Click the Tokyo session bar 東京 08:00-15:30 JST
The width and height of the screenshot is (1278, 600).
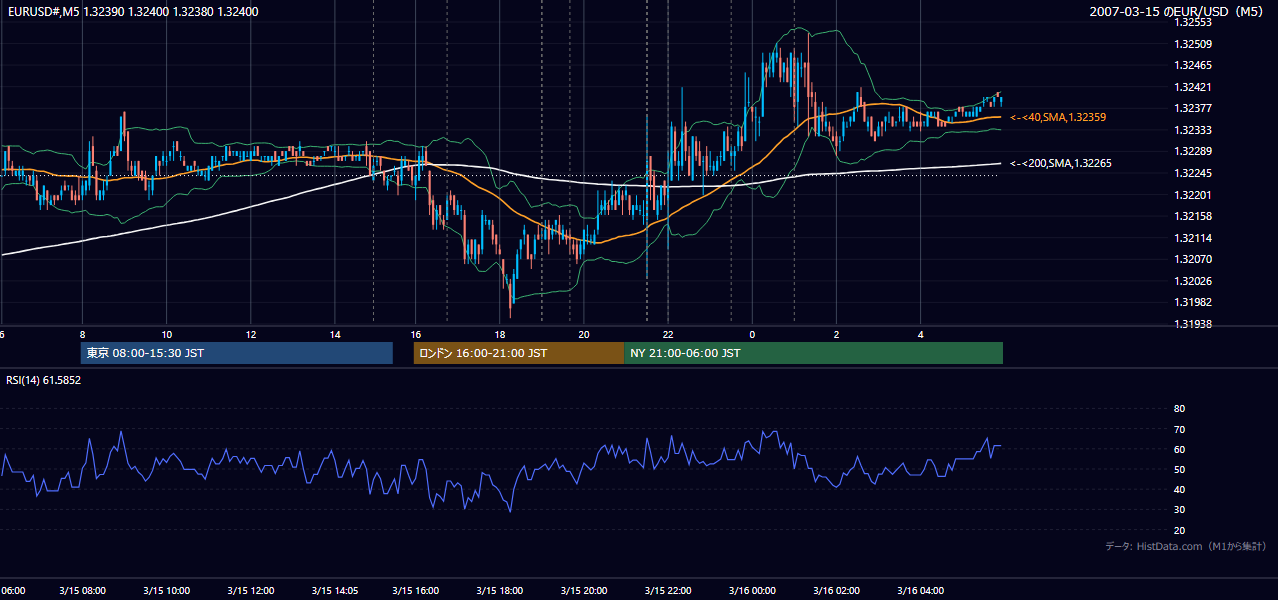(x=237, y=353)
